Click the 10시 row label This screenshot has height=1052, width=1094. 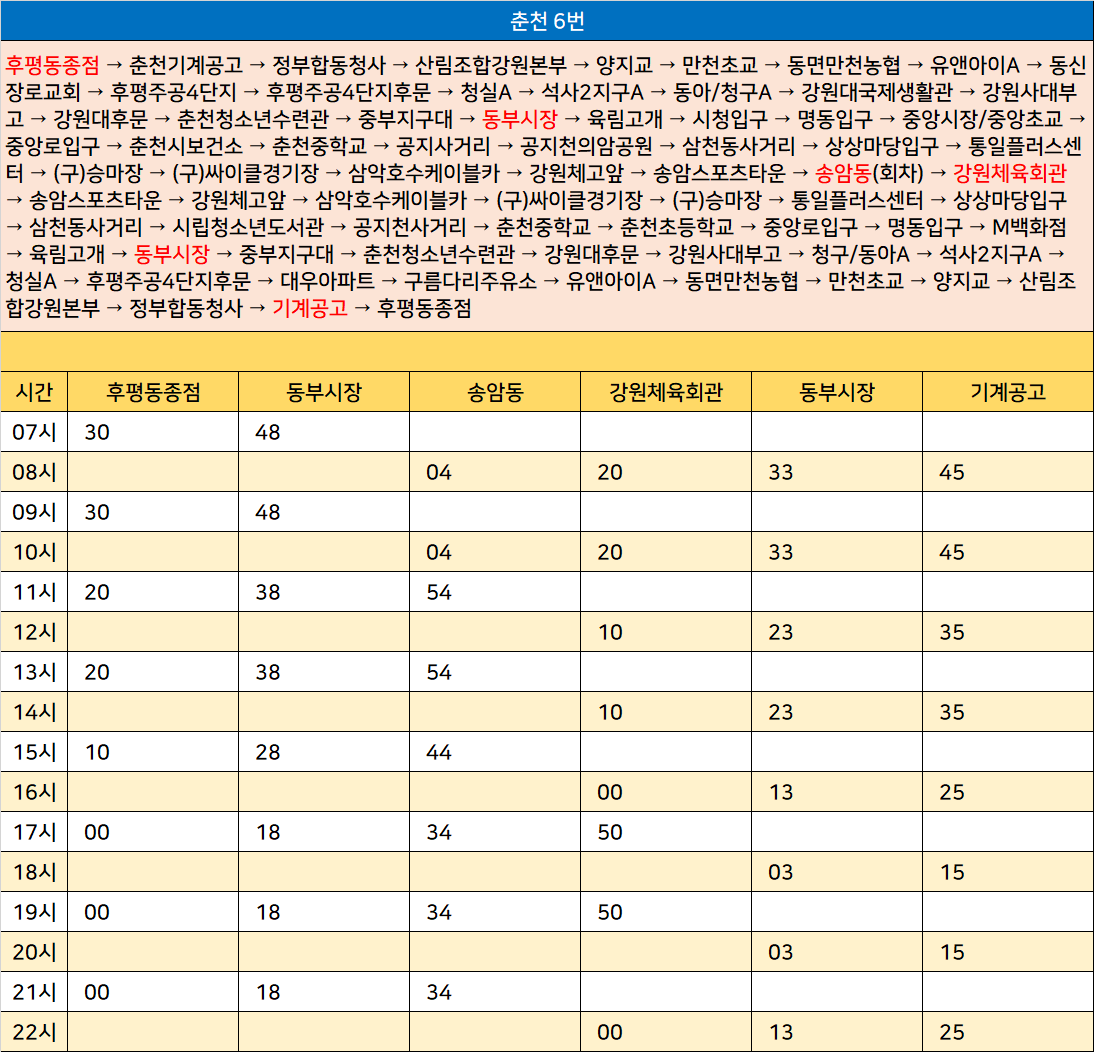[x=34, y=552]
